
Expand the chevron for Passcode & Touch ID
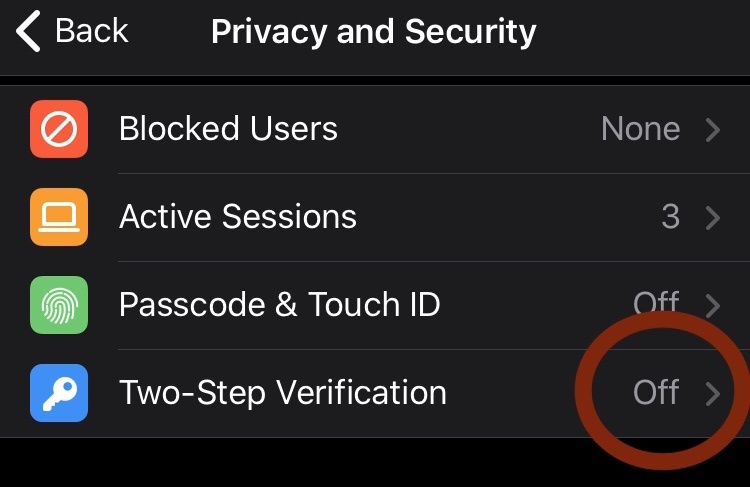point(713,306)
